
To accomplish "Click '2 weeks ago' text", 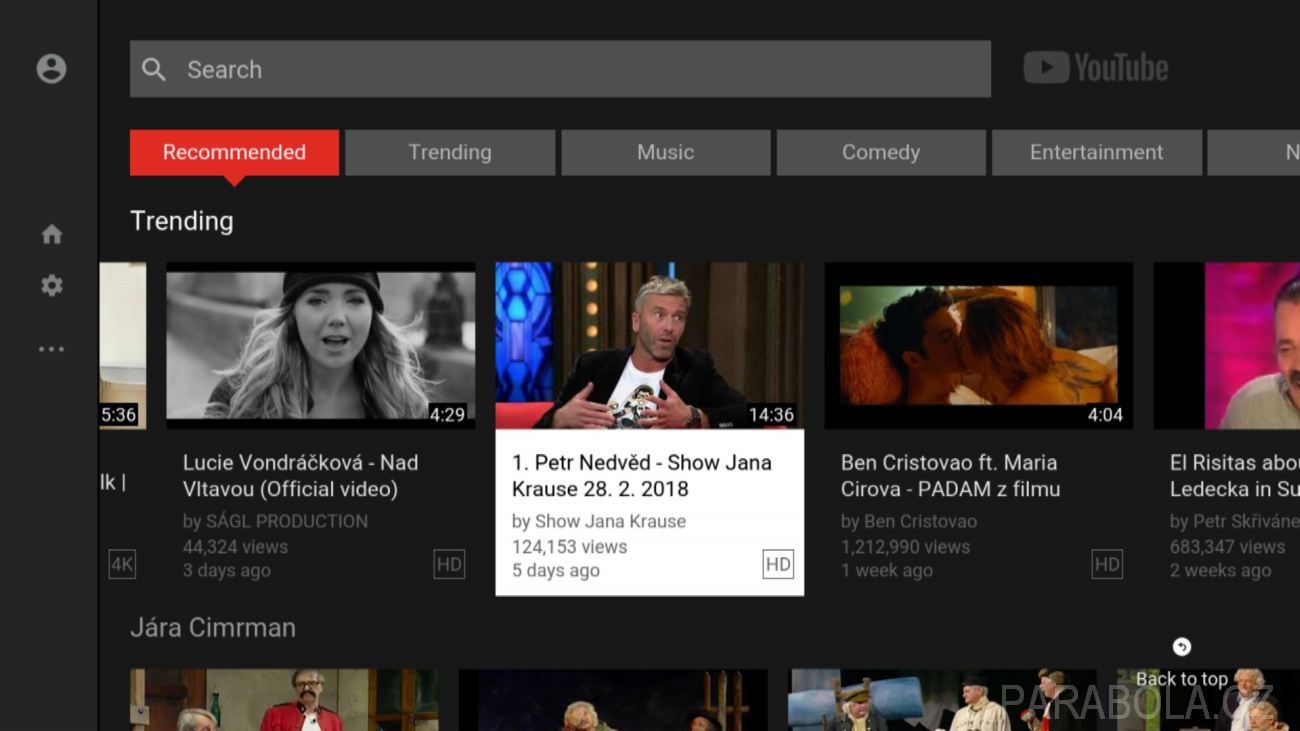I will pyautogui.click(x=1221, y=571).
